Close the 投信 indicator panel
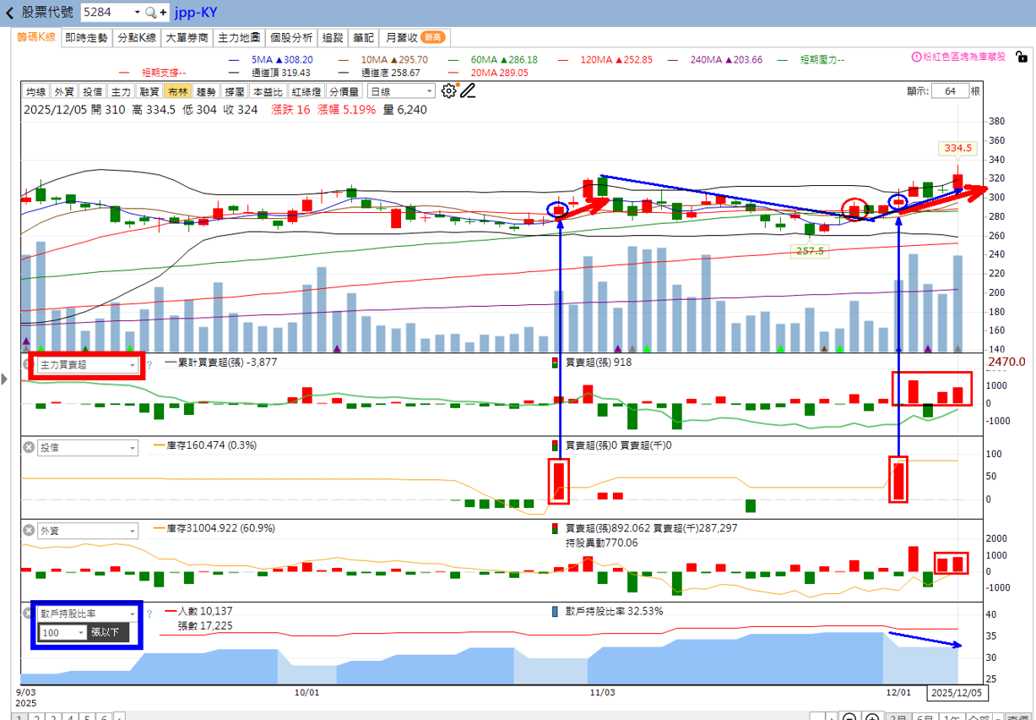Screen dimensions: 1036x720 coord(28,447)
